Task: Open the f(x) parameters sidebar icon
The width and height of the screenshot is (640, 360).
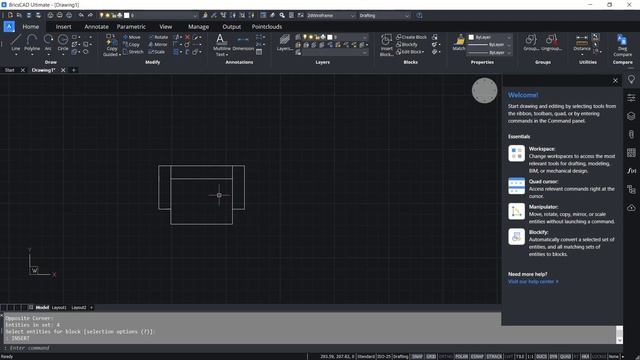Action: [631, 171]
